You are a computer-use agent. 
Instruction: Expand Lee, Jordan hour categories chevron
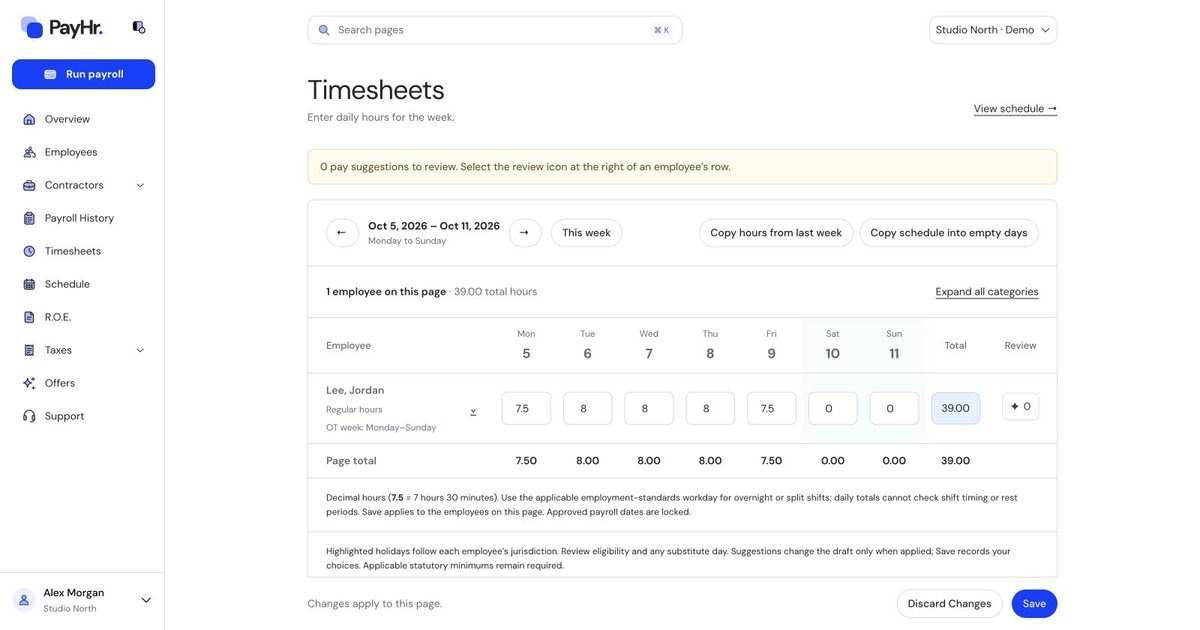click(473, 412)
